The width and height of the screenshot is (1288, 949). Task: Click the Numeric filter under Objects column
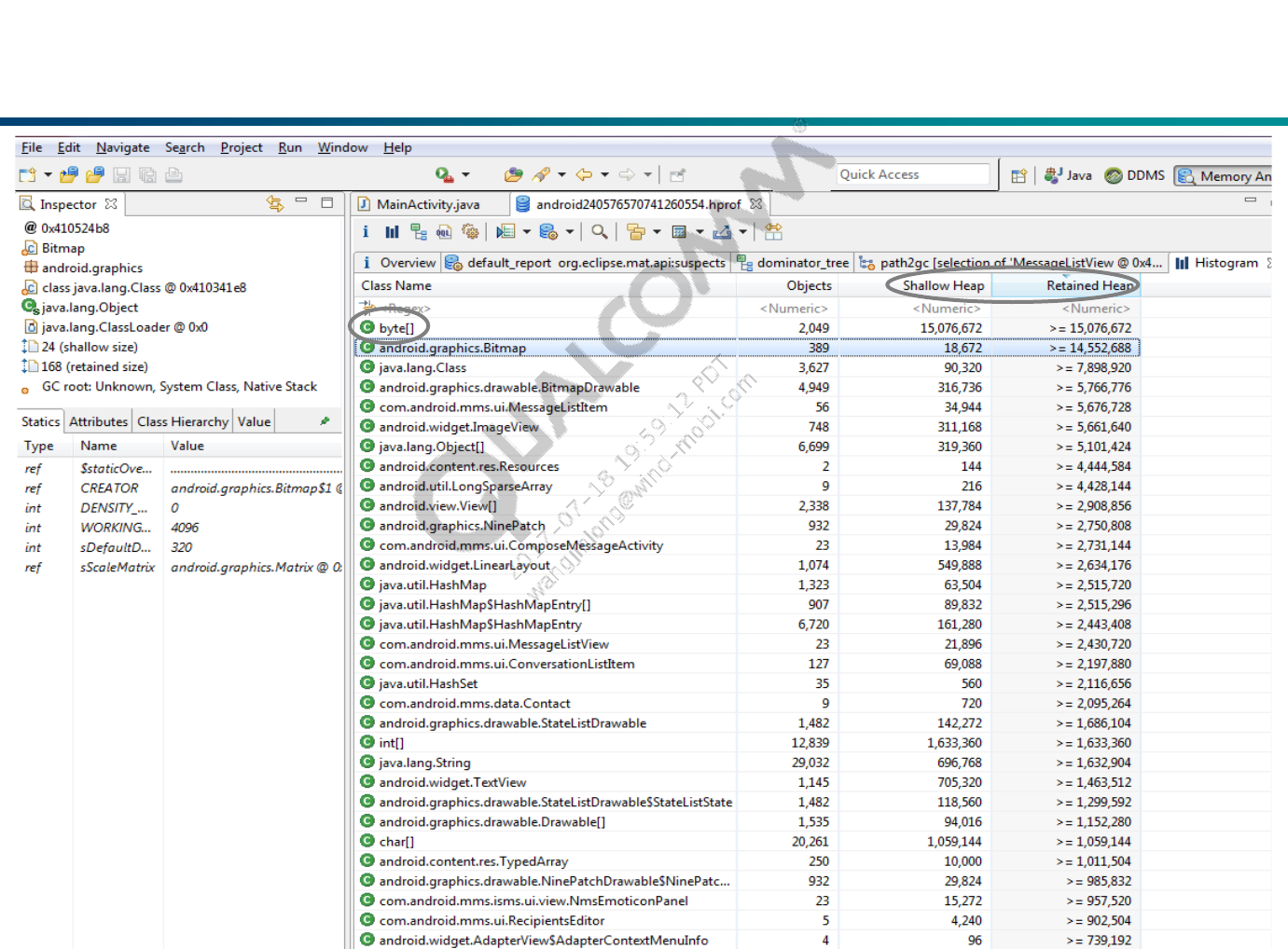[x=787, y=308]
